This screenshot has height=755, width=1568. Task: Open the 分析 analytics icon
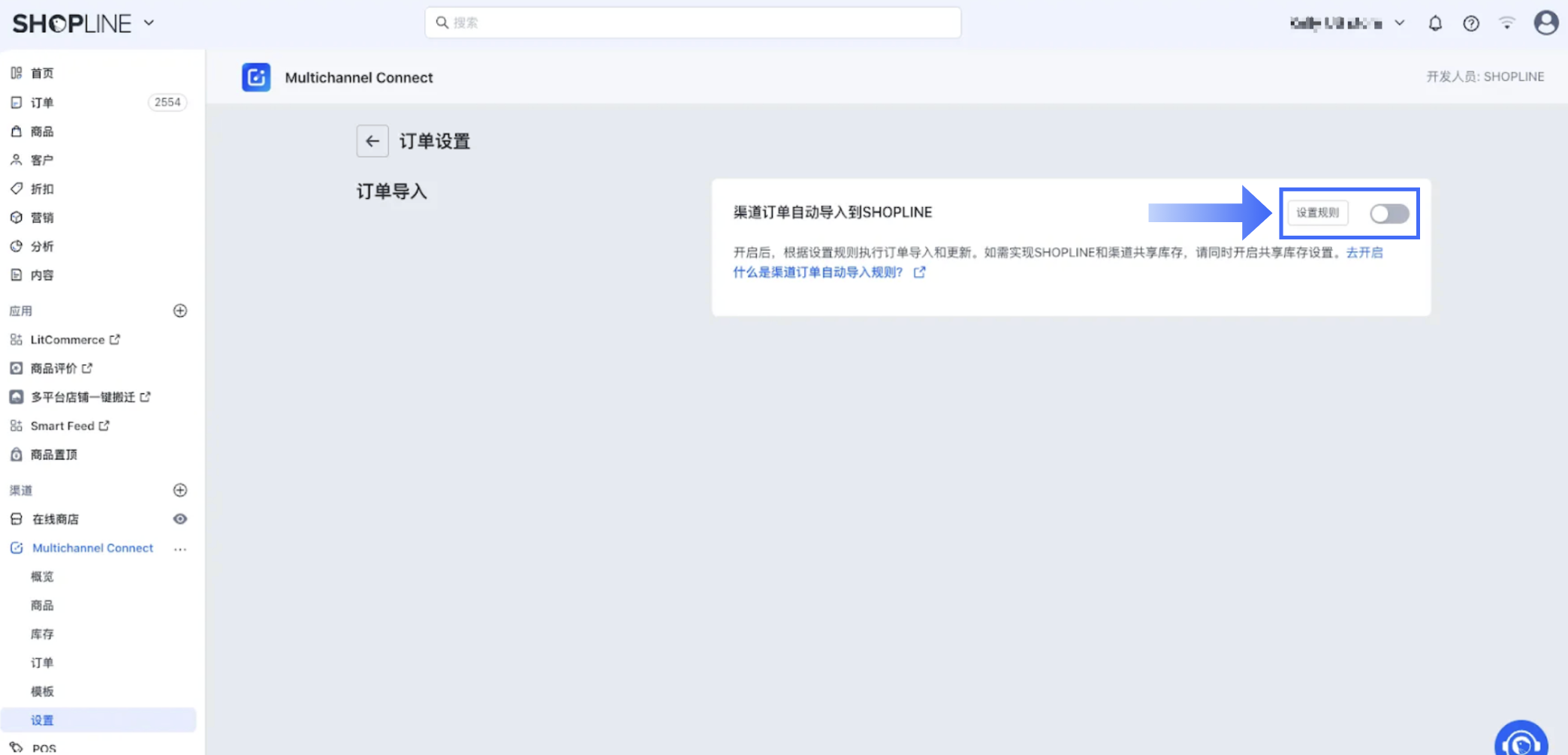click(17, 246)
